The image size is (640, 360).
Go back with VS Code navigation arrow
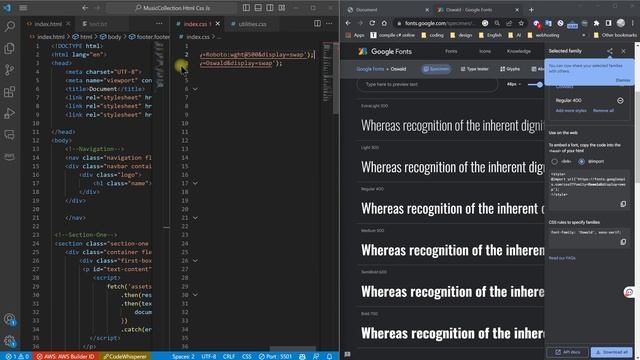click(85, 8)
